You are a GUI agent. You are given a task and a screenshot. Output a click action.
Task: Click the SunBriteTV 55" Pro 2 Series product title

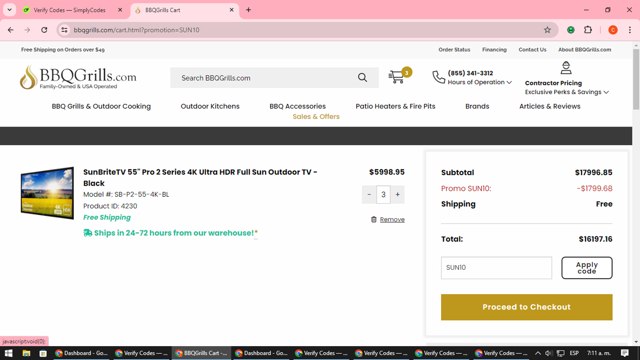click(x=200, y=178)
